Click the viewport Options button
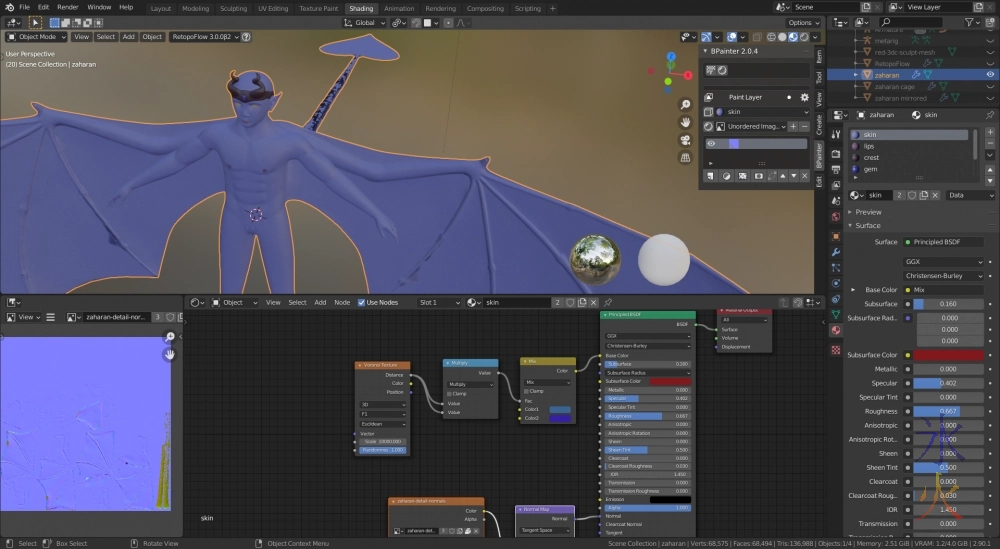The width and height of the screenshot is (1000, 549). click(x=802, y=22)
